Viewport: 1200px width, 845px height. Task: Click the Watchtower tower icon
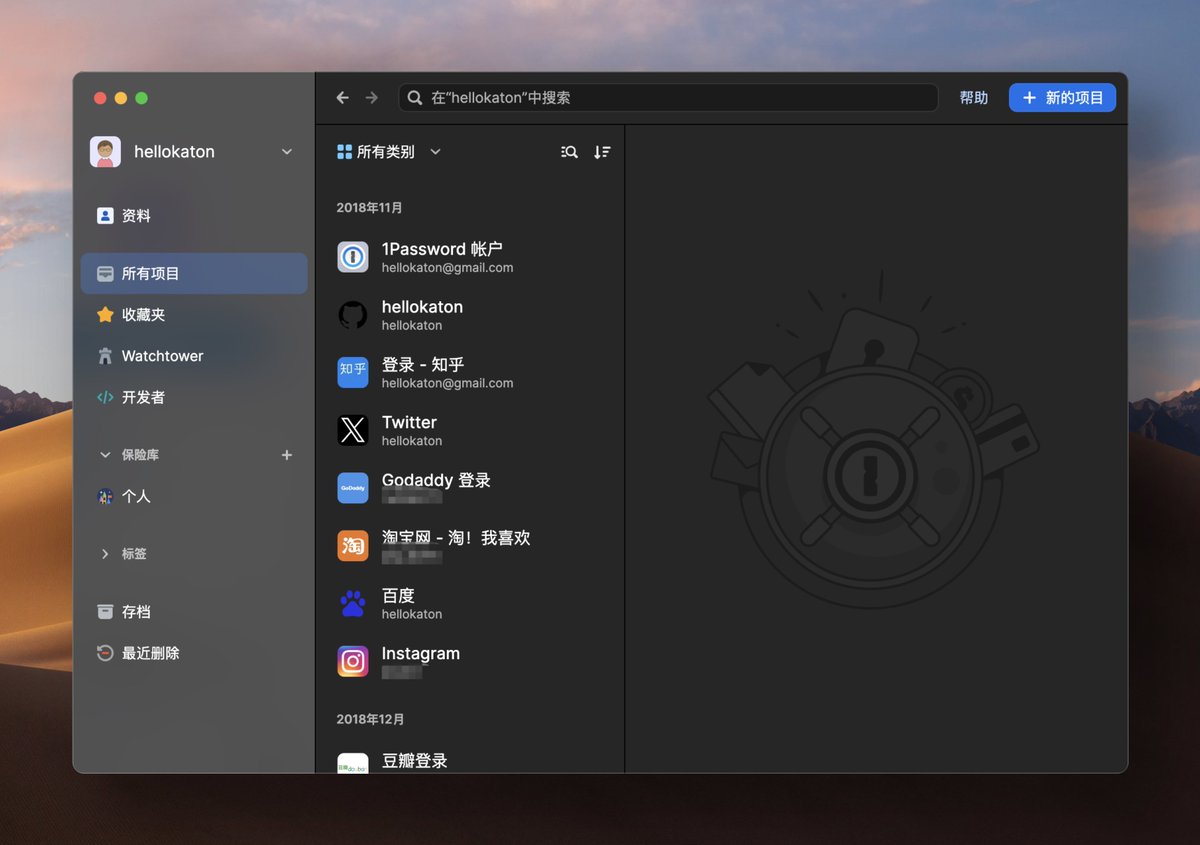tap(105, 356)
